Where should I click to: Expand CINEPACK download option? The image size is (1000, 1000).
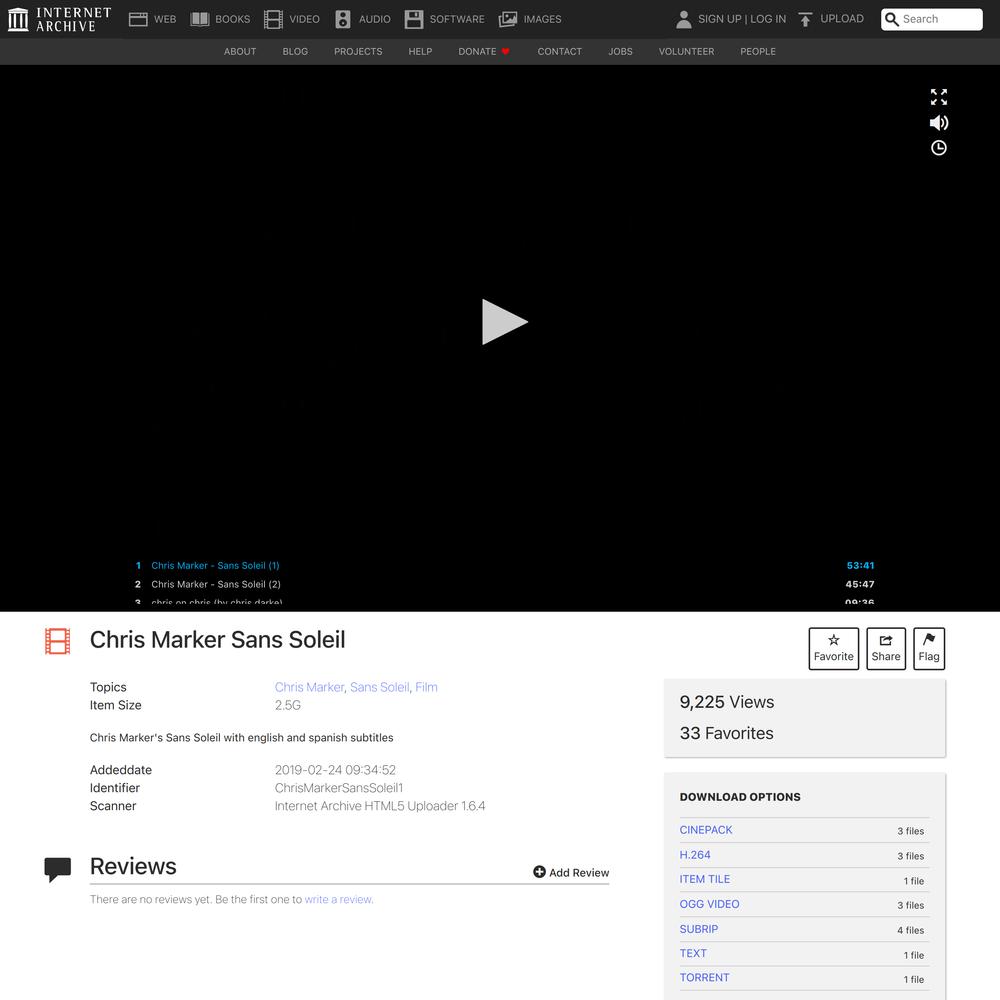[705, 830]
